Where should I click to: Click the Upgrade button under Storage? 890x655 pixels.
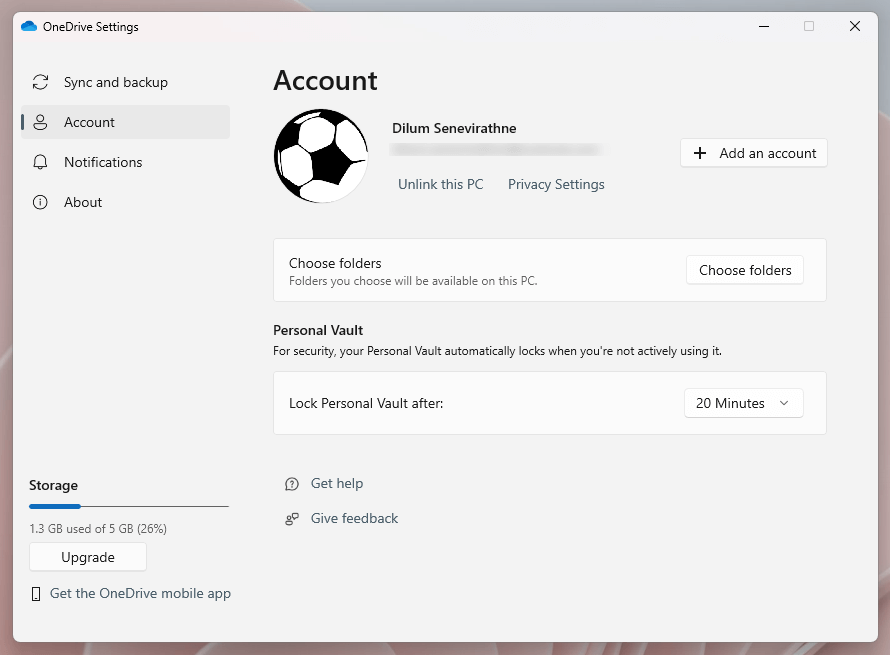pos(87,556)
